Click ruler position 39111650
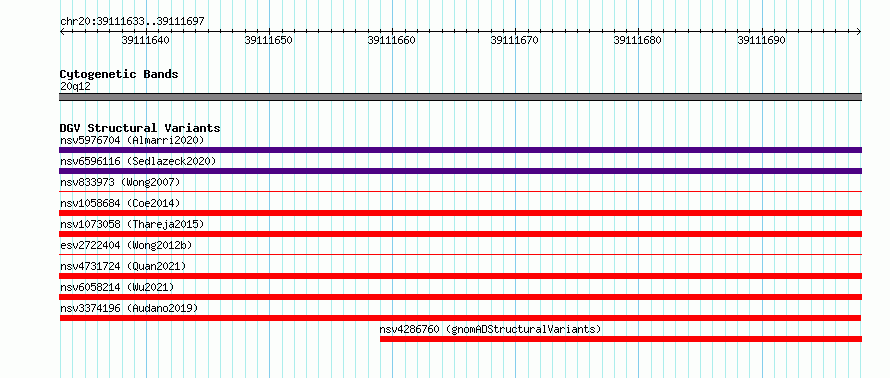Screen dimensions: 890x378 pos(268,40)
